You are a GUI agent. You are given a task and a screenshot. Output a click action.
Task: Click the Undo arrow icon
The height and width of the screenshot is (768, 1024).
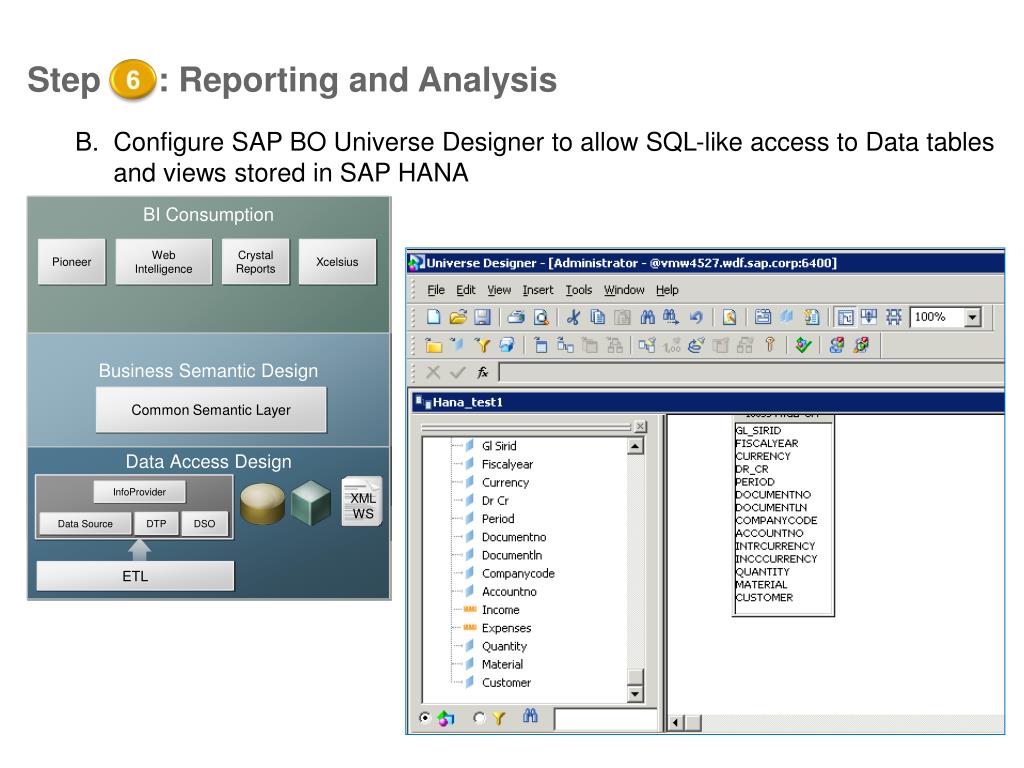pos(696,317)
